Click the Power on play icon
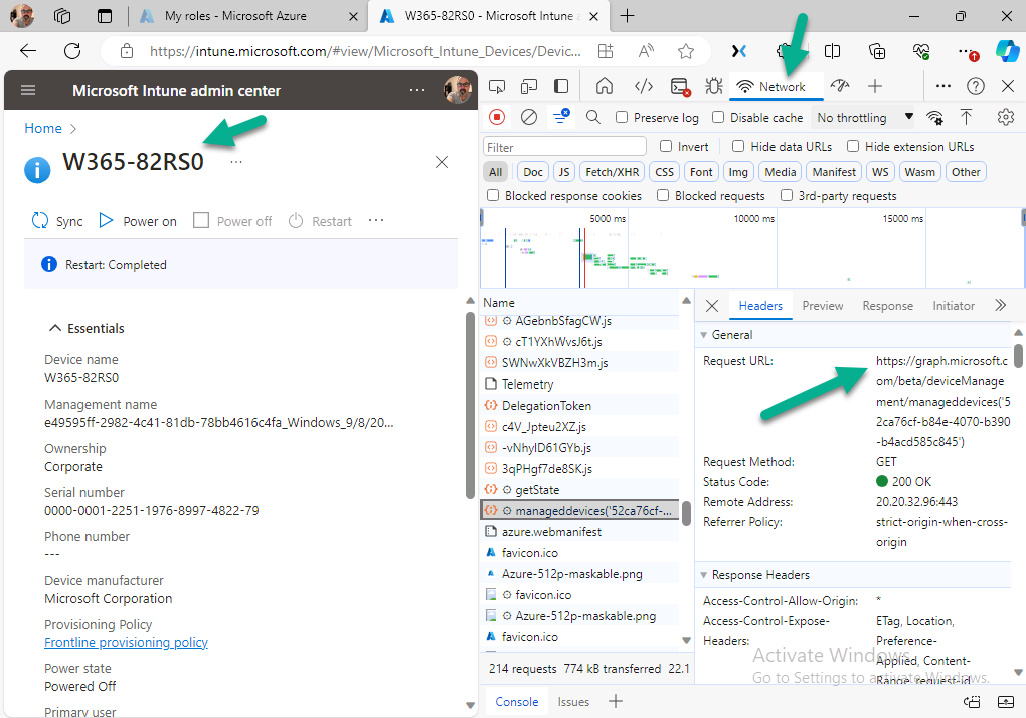 106,221
